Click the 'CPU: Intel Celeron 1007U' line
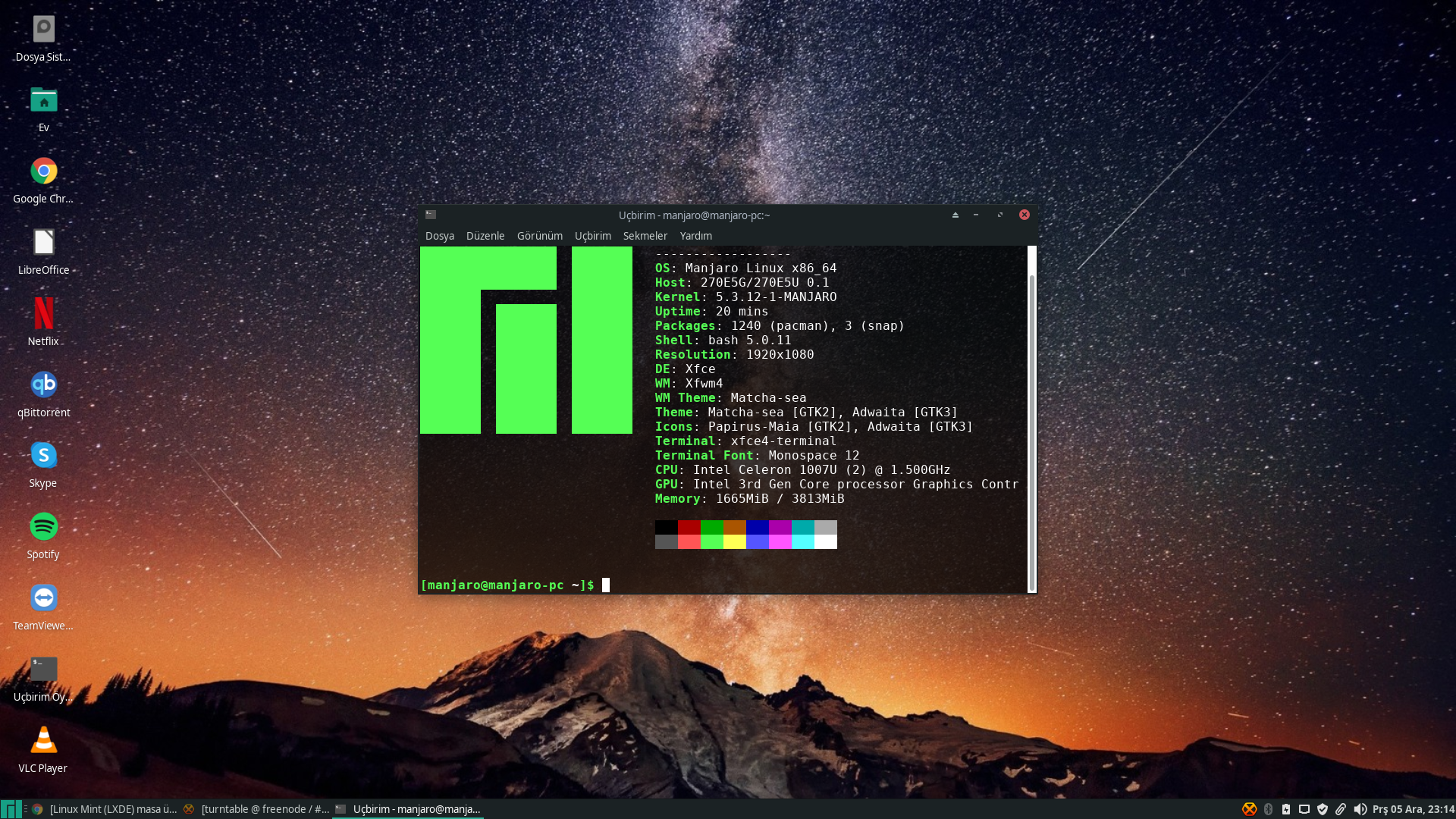This screenshot has height=819, width=1456. click(x=803, y=469)
